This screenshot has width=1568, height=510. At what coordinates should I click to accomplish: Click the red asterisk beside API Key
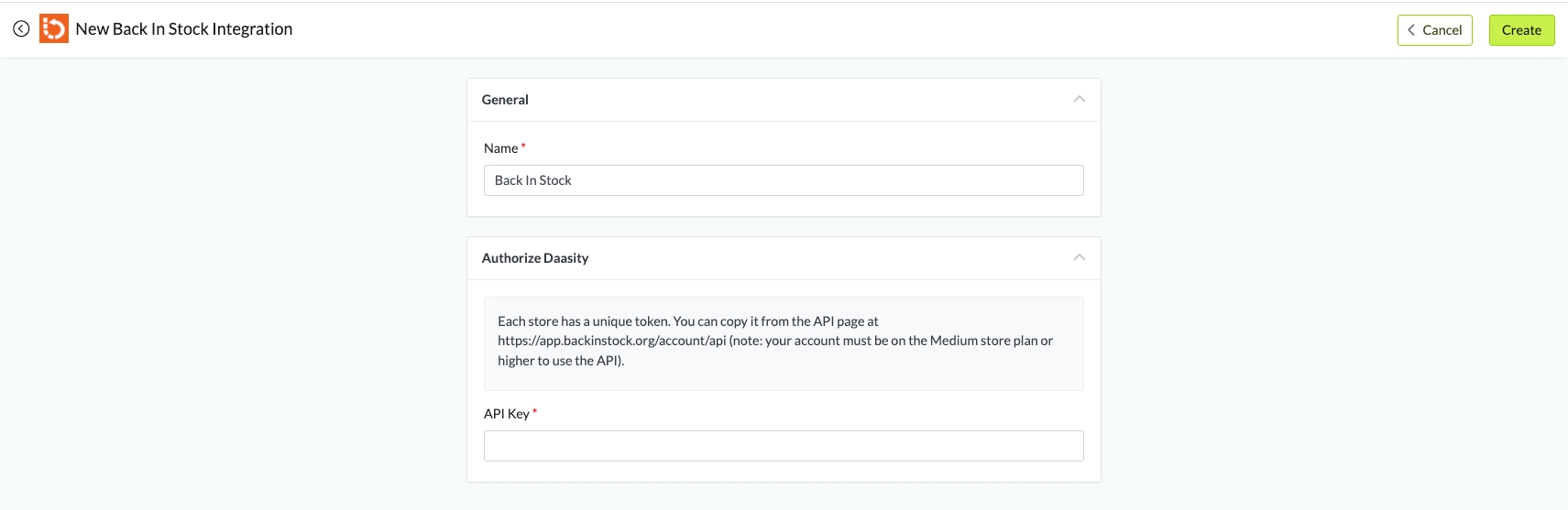pyautogui.click(x=535, y=412)
